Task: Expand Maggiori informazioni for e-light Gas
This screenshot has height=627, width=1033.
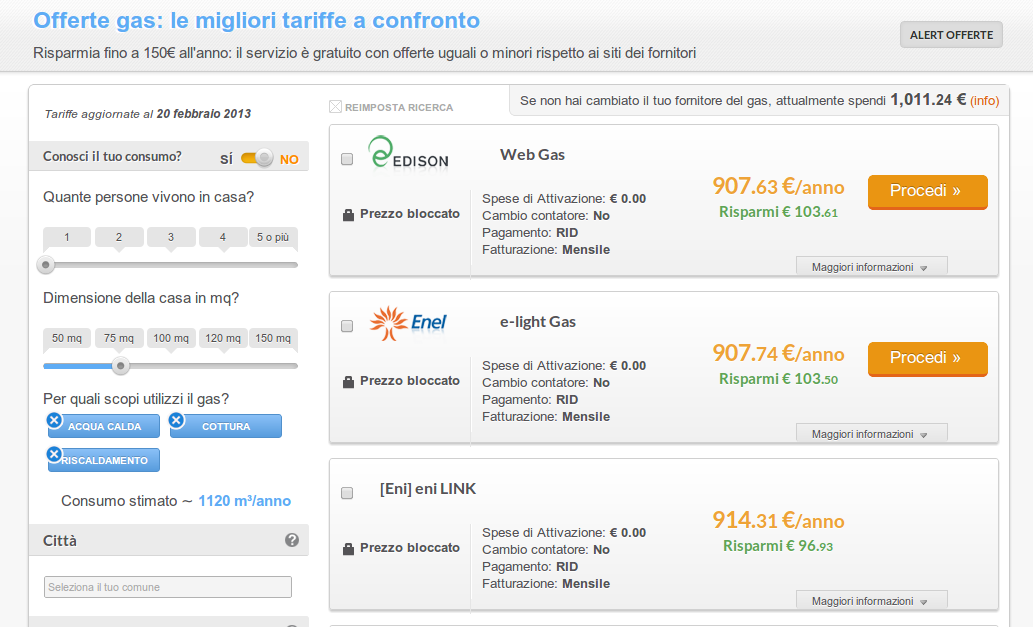Action: 872,433
